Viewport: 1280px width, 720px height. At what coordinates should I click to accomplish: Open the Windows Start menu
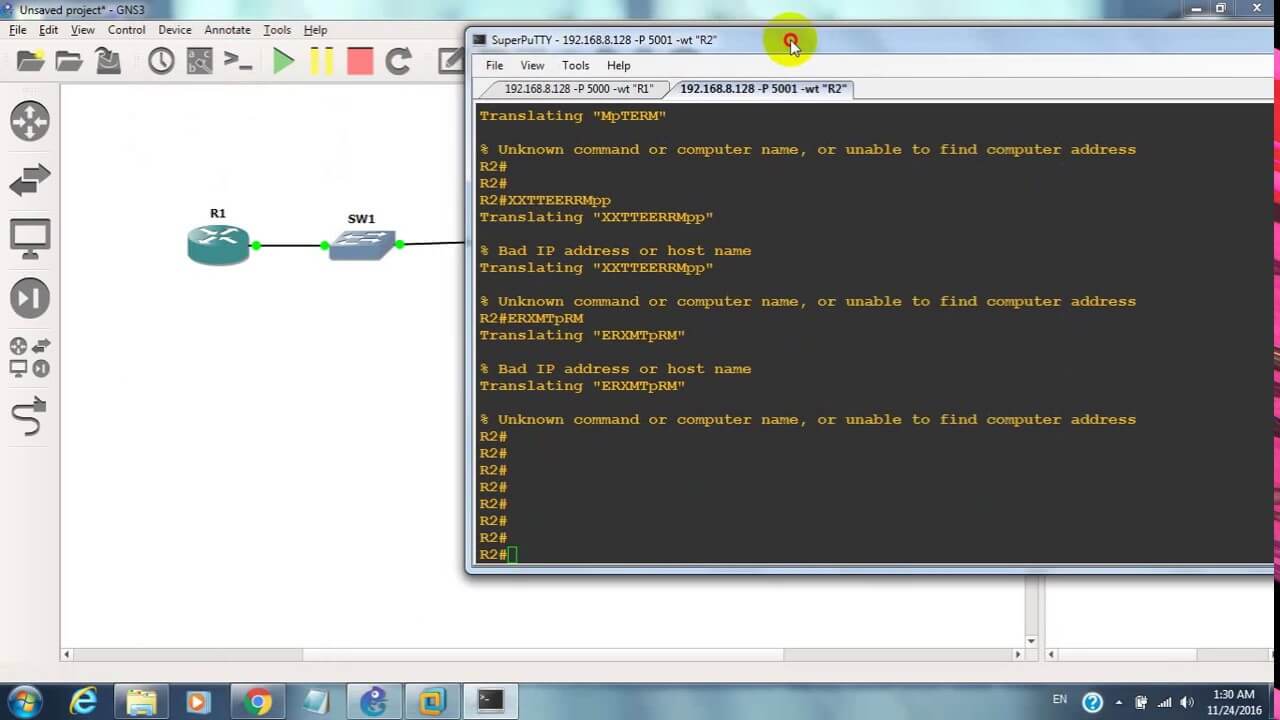coord(24,701)
